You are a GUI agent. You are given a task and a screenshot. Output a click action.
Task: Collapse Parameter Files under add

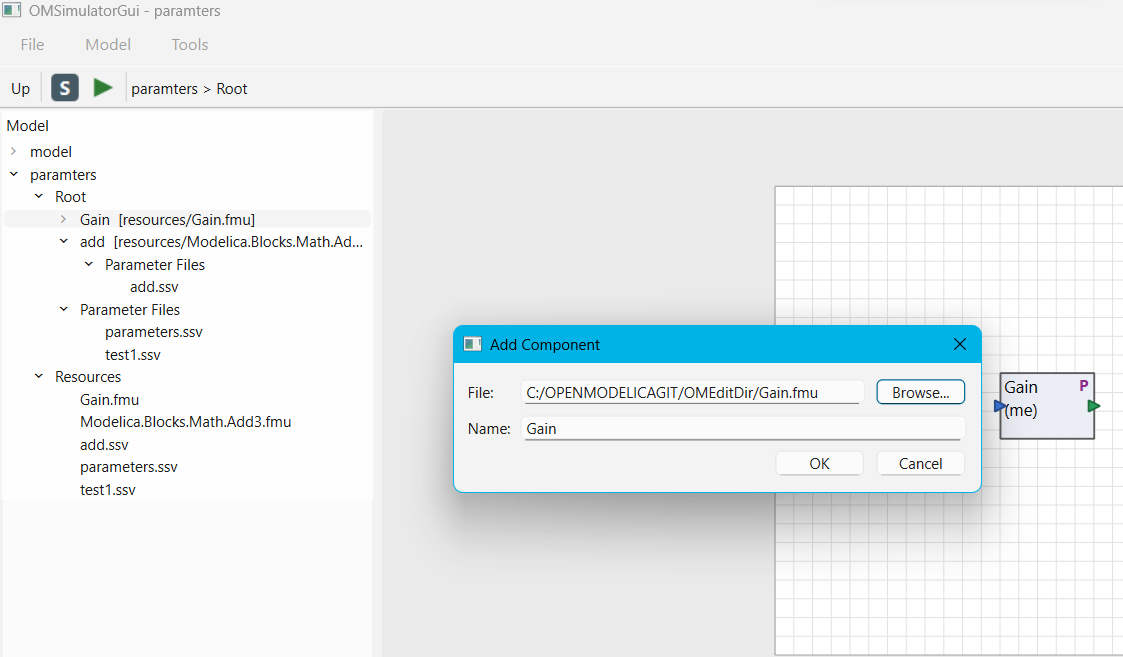tap(89, 264)
